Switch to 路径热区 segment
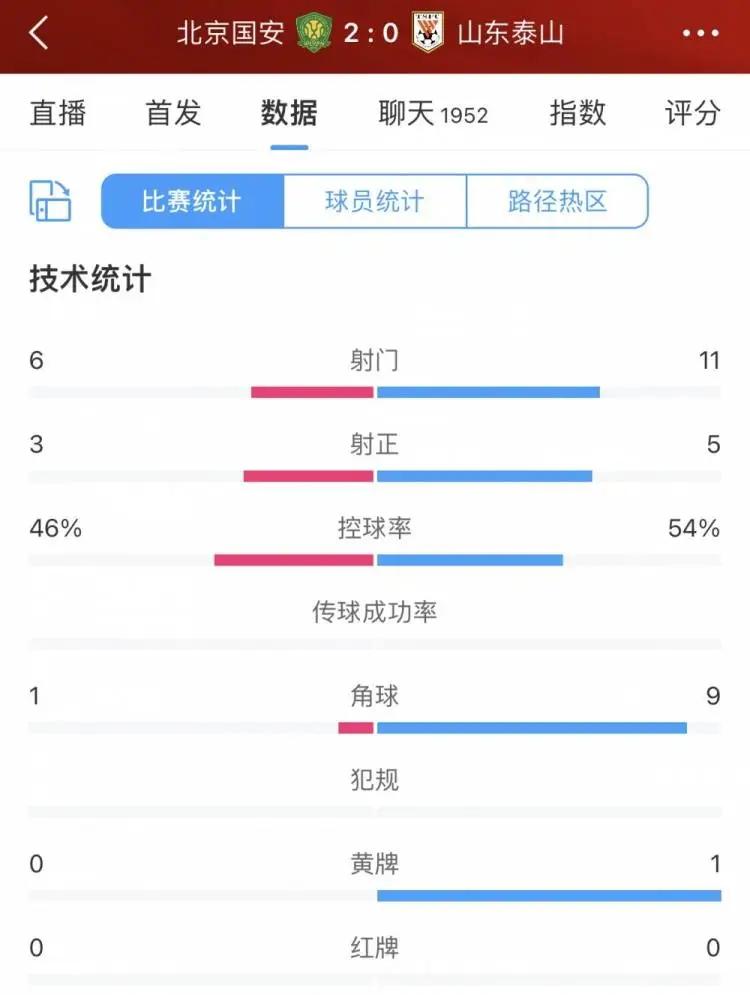 pos(557,201)
